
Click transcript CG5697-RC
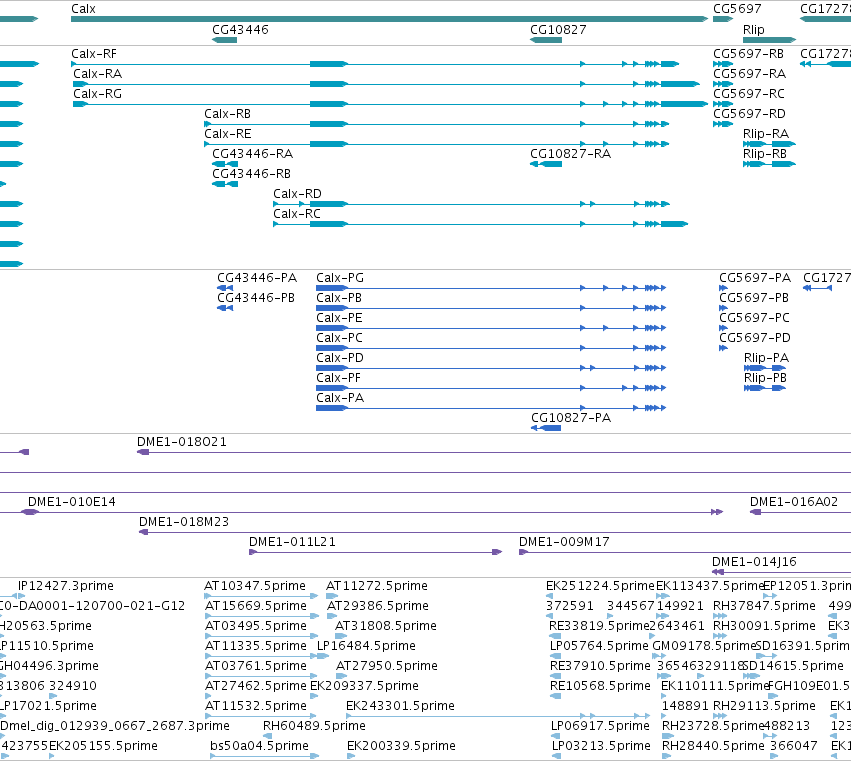748,94
